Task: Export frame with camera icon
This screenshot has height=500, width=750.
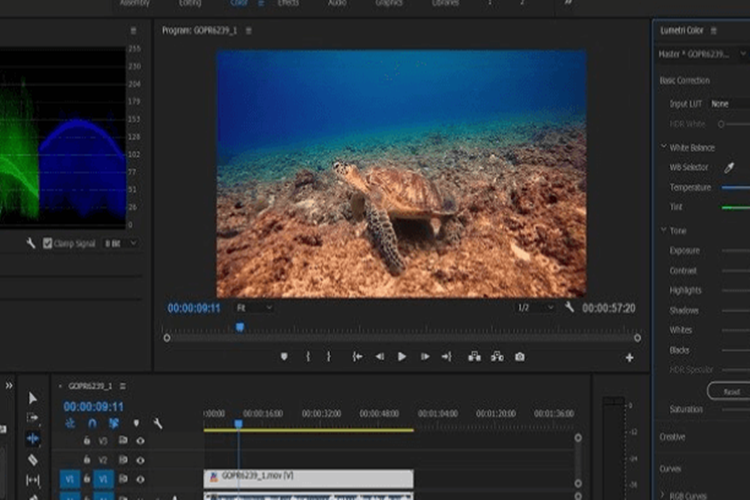Action: pos(519,357)
